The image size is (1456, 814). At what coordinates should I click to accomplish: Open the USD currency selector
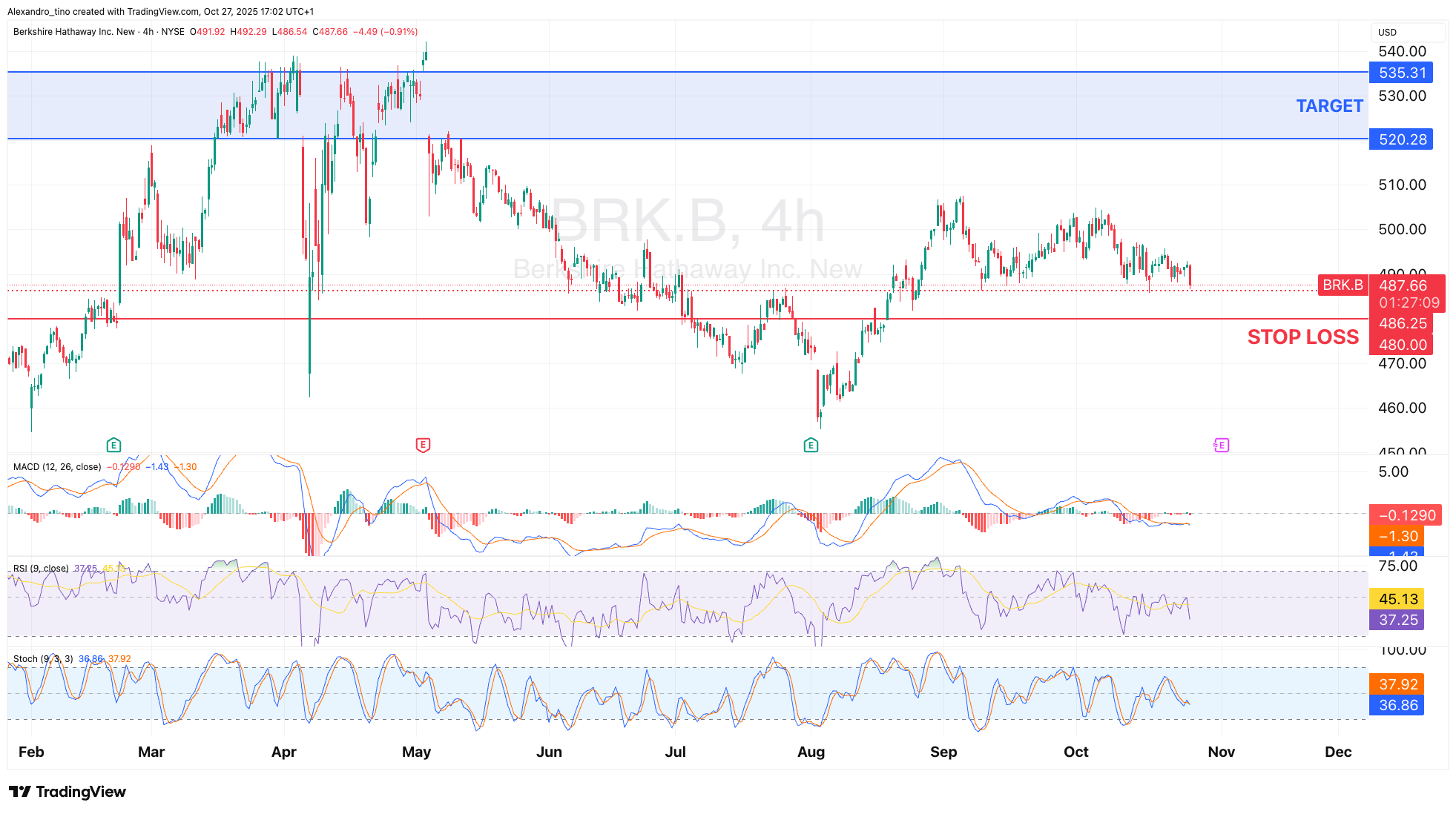pos(1387,33)
